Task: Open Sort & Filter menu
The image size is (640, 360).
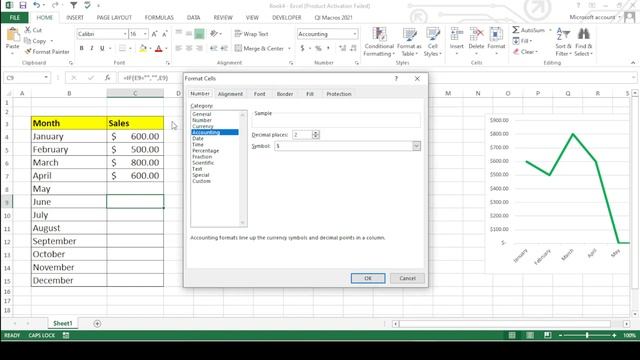Action: (x=563, y=42)
